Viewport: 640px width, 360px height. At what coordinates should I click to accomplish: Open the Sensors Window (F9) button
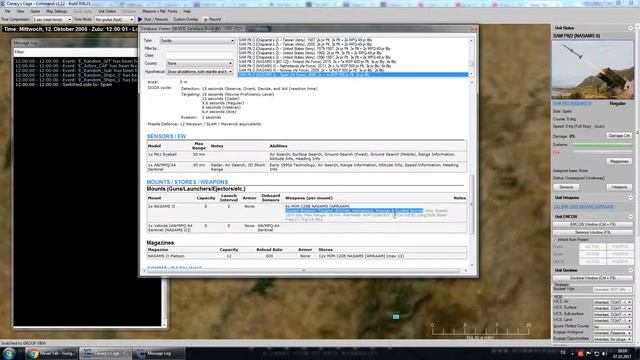pos(592,232)
